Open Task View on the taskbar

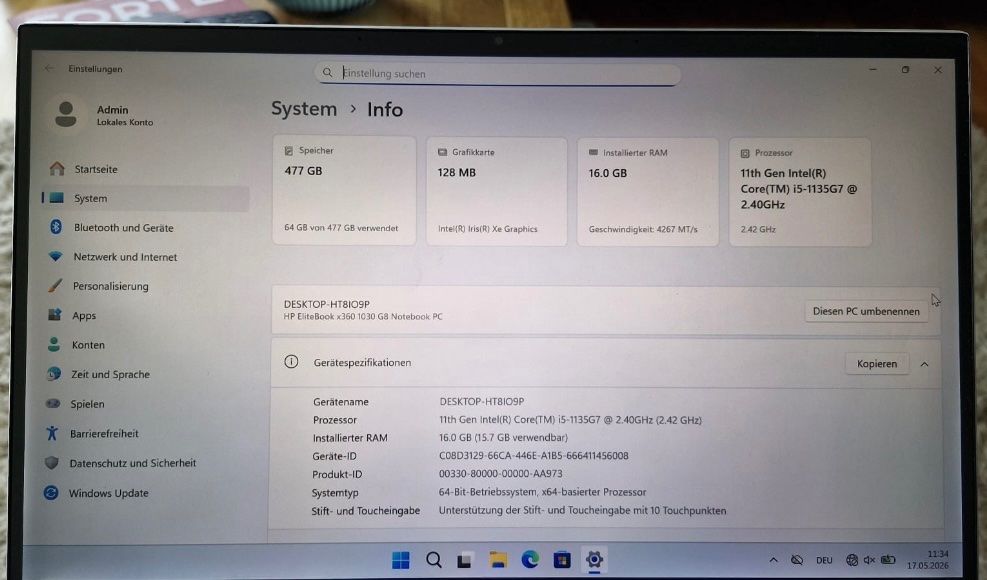click(x=465, y=560)
